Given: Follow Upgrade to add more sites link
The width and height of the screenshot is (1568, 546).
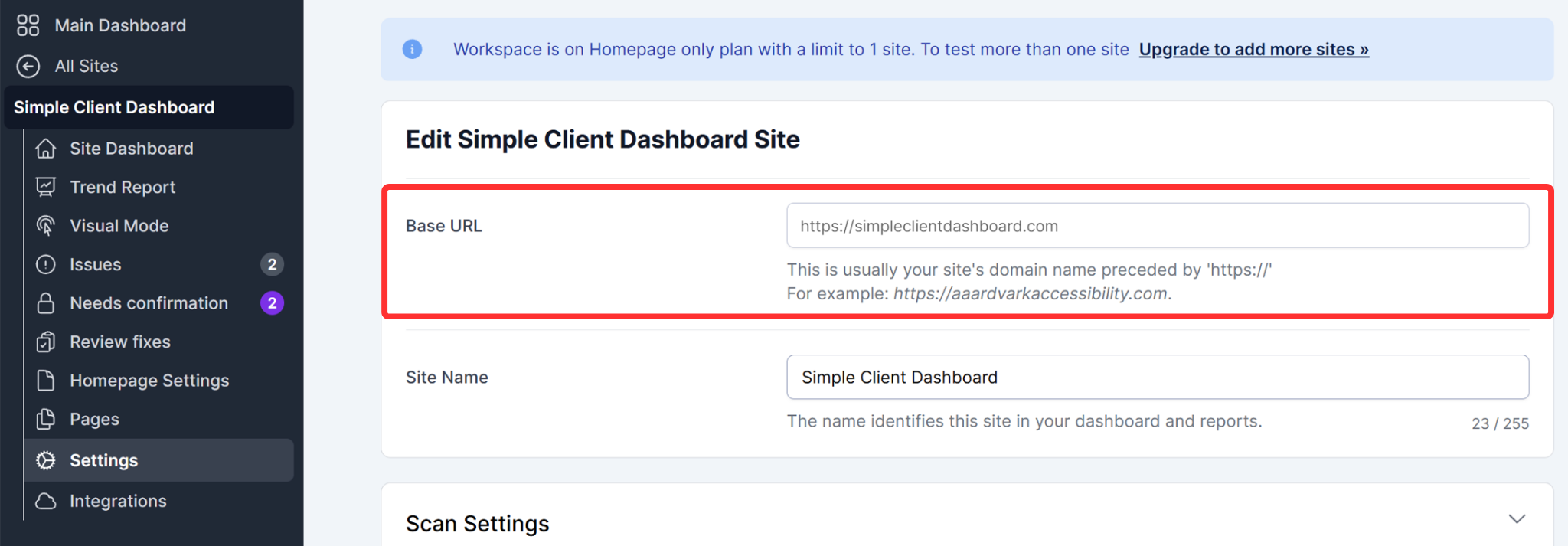Looking at the screenshot, I should (x=1253, y=50).
